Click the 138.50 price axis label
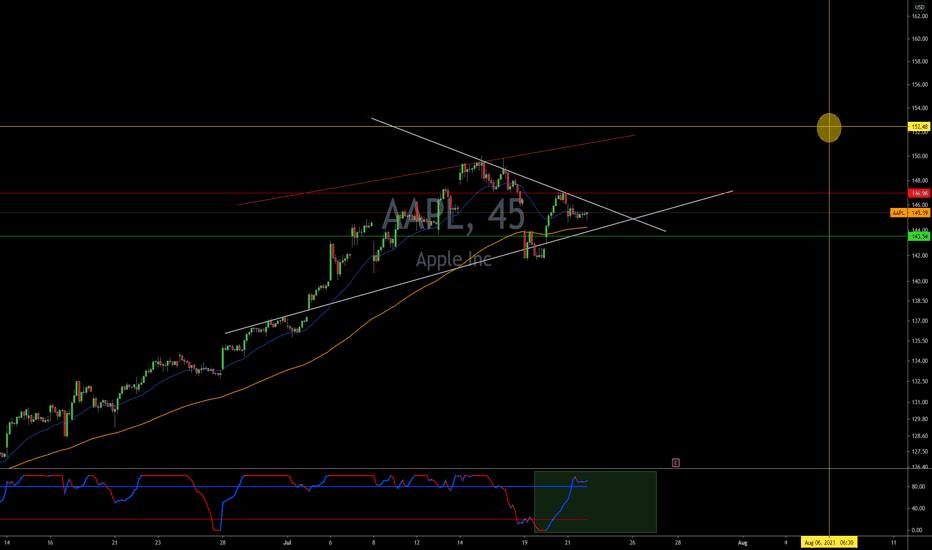Viewport: 932px width, 550px height. pos(920,301)
